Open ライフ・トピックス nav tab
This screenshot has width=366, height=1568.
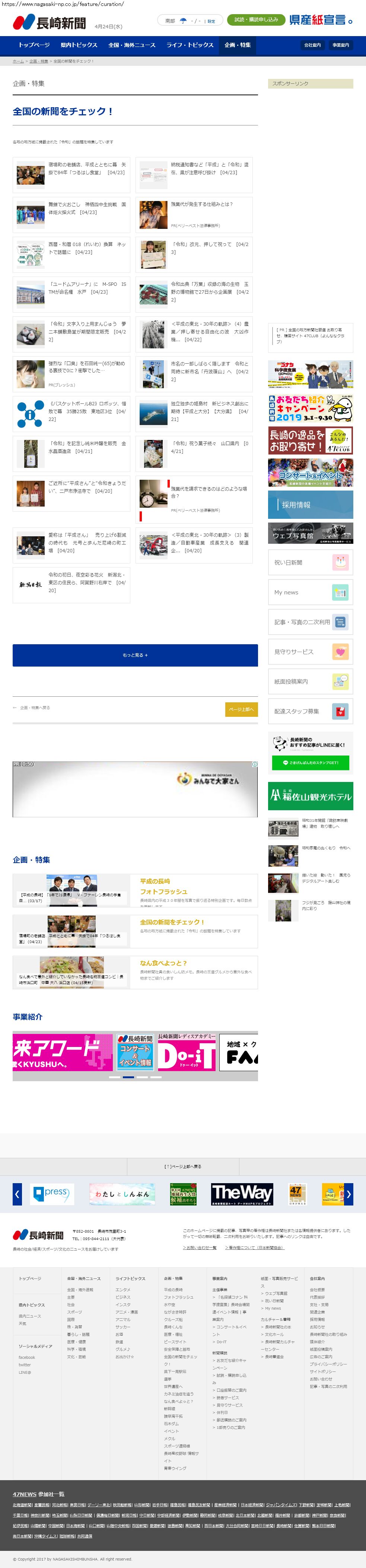(190, 45)
